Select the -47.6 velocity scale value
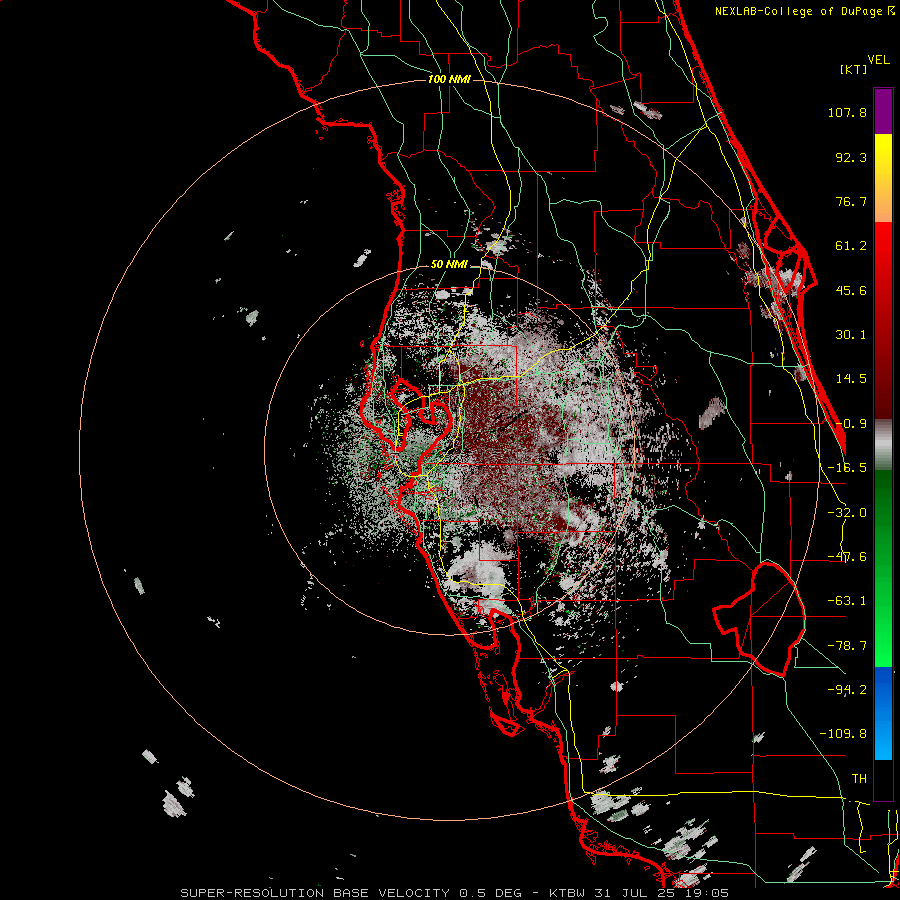The height and width of the screenshot is (900, 900). pos(847,557)
